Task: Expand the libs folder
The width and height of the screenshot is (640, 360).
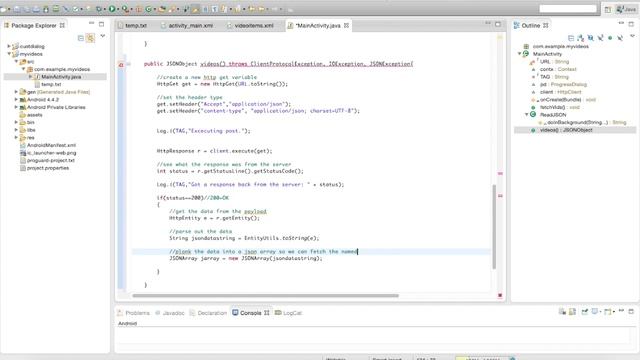Action: click(16, 130)
